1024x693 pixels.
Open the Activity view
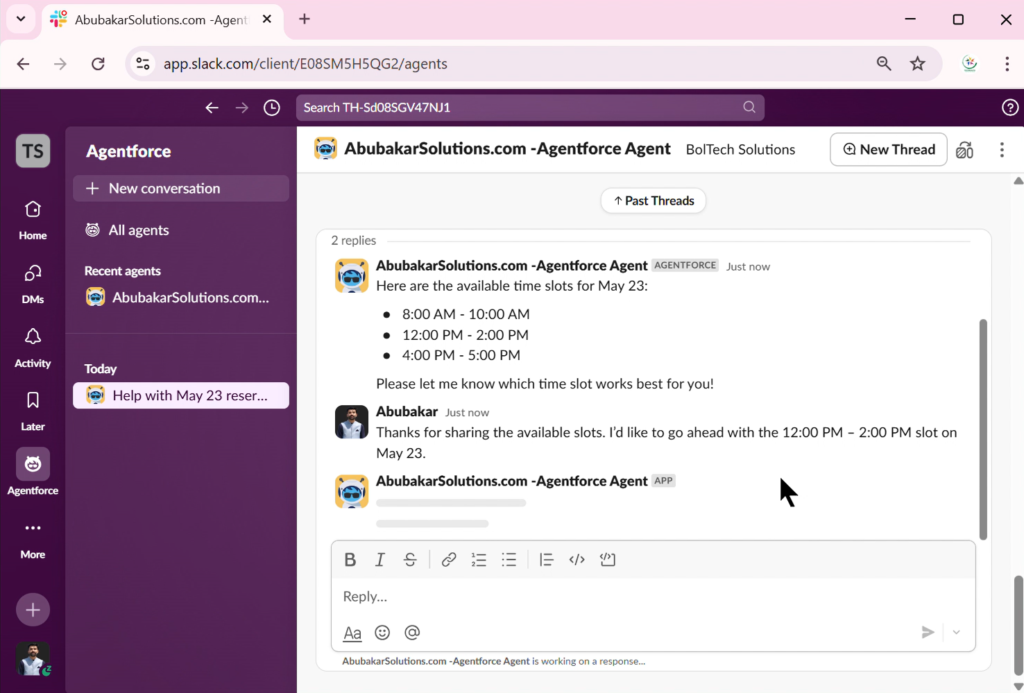tap(33, 348)
